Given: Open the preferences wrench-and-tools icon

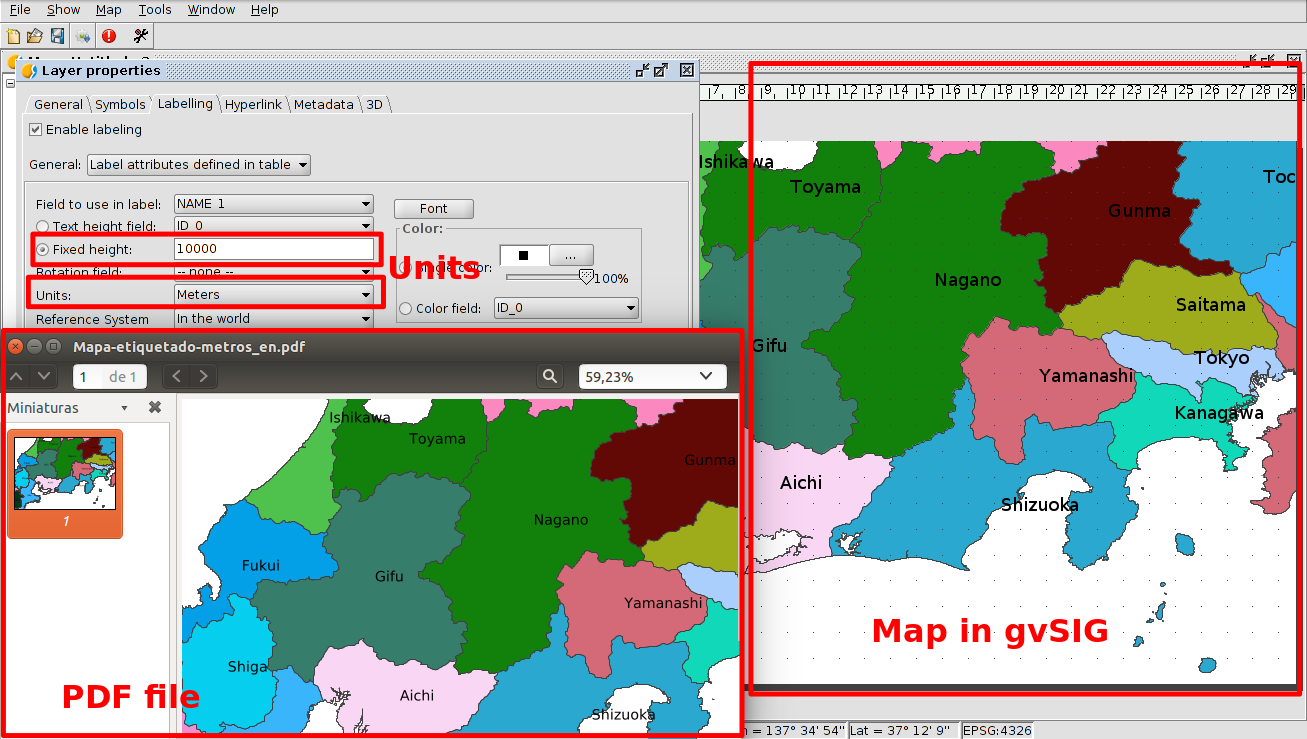Looking at the screenshot, I should [x=140, y=36].
